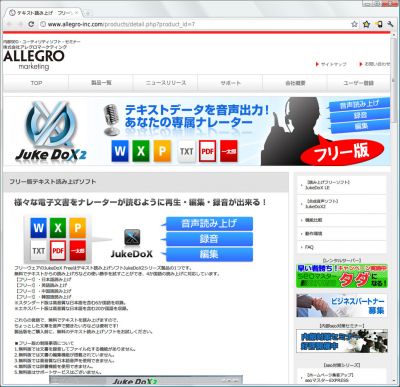This screenshot has height=387, width=400.
Task: Click the フリー版テキスト読み上げソフト heading
Action: coord(53,182)
